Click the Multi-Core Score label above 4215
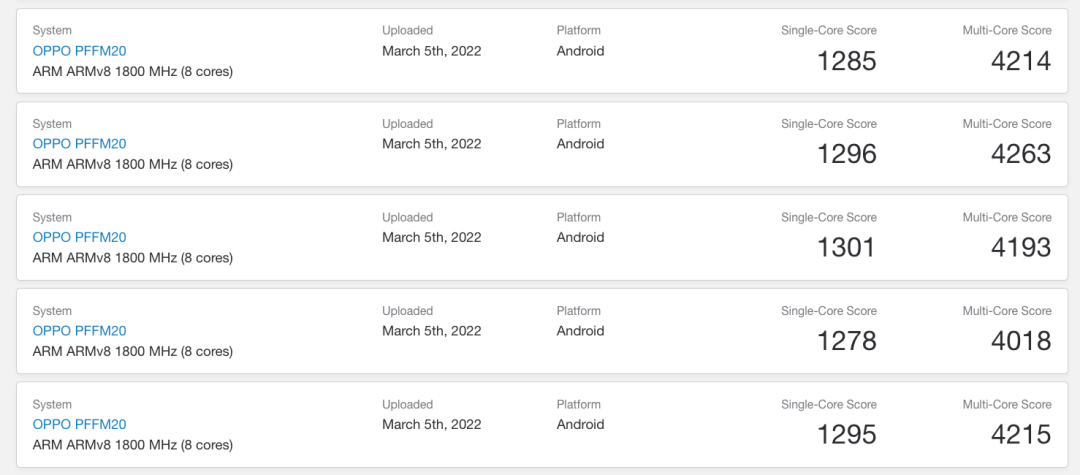 click(x=1006, y=405)
